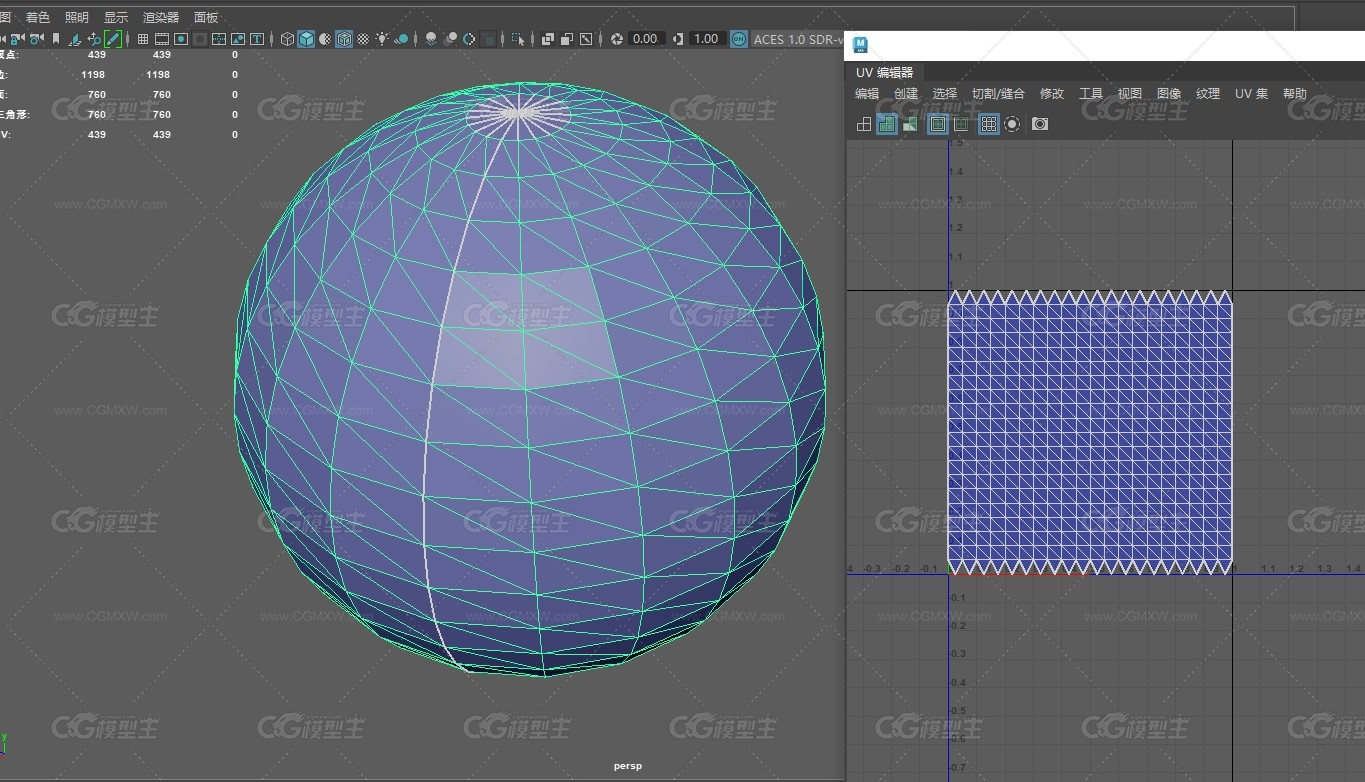The width and height of the screenshot is (1365, 782).
Task: Click the Maya logo in UV window title
Action: click(860, 45)
